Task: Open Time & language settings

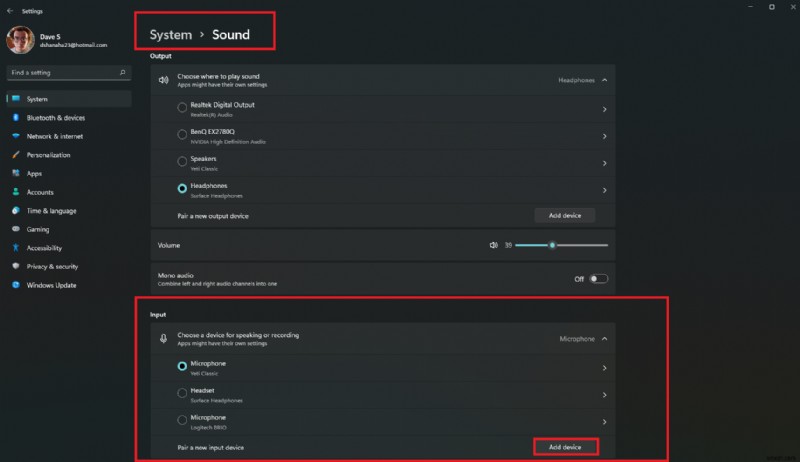Action: (69, 211)
